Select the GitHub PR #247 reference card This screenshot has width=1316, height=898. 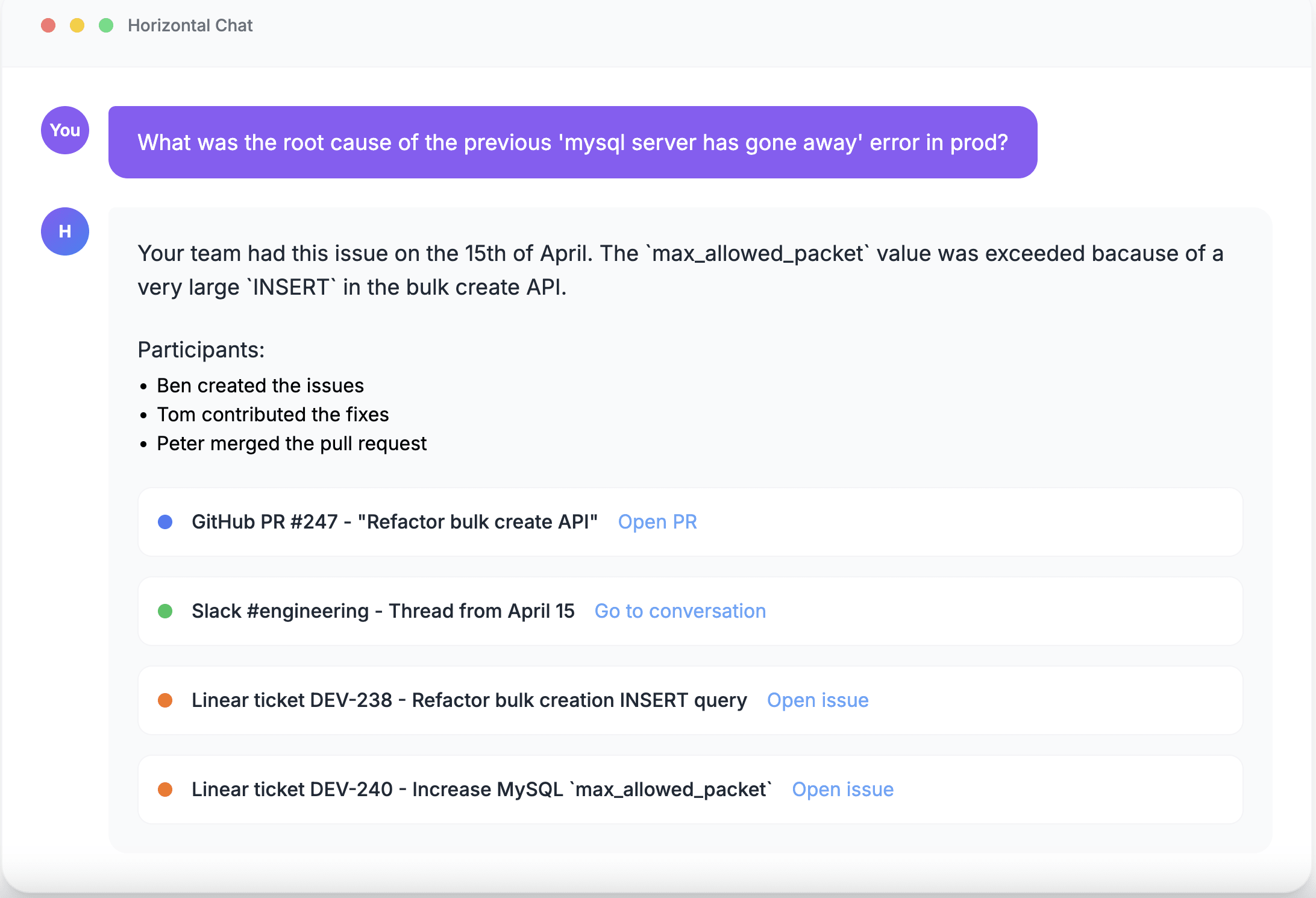pos(964,522)
